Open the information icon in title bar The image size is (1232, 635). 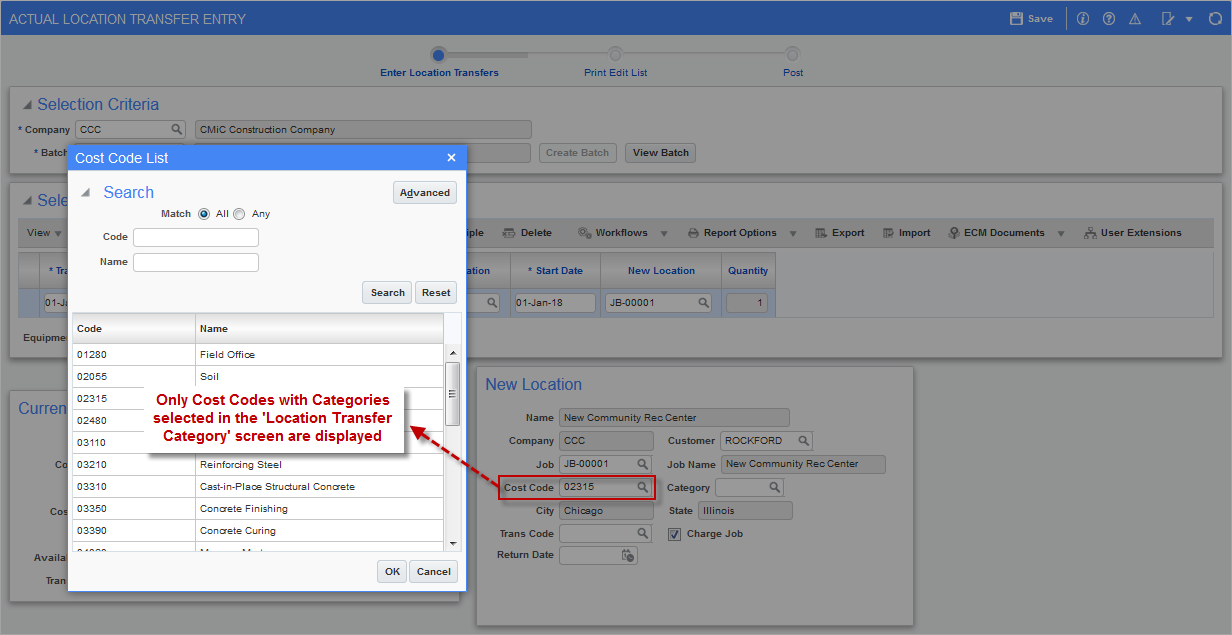[1083, 19]
